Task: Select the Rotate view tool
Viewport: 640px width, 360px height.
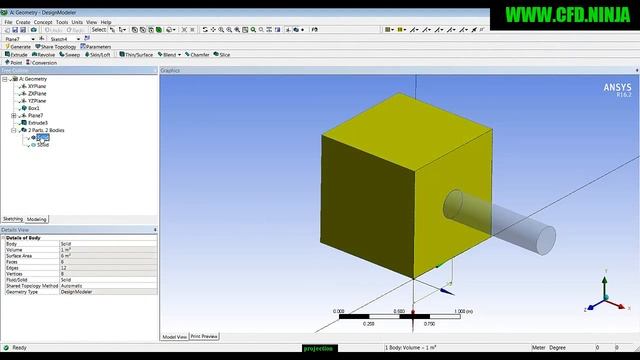Action: (205, 30)
